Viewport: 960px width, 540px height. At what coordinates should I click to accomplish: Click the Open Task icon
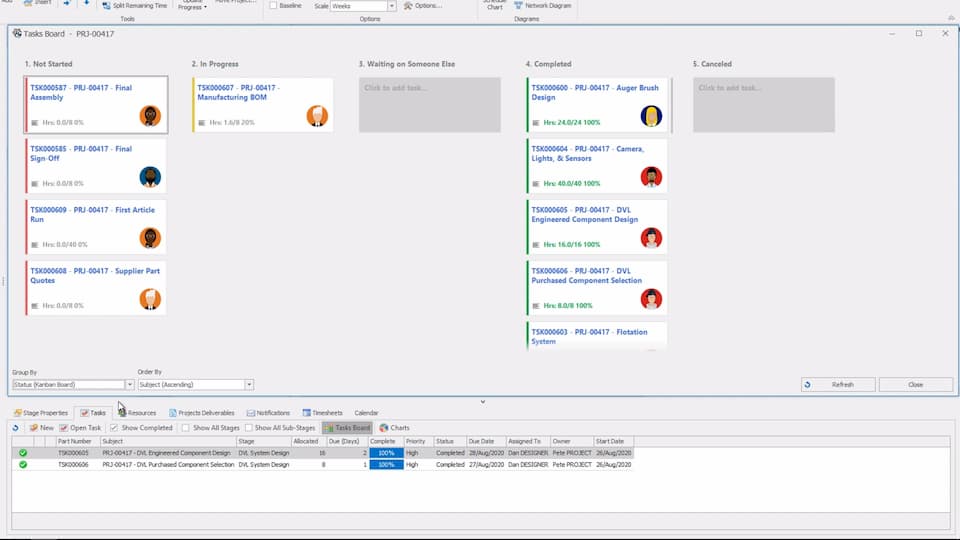[x=64, y=428]
